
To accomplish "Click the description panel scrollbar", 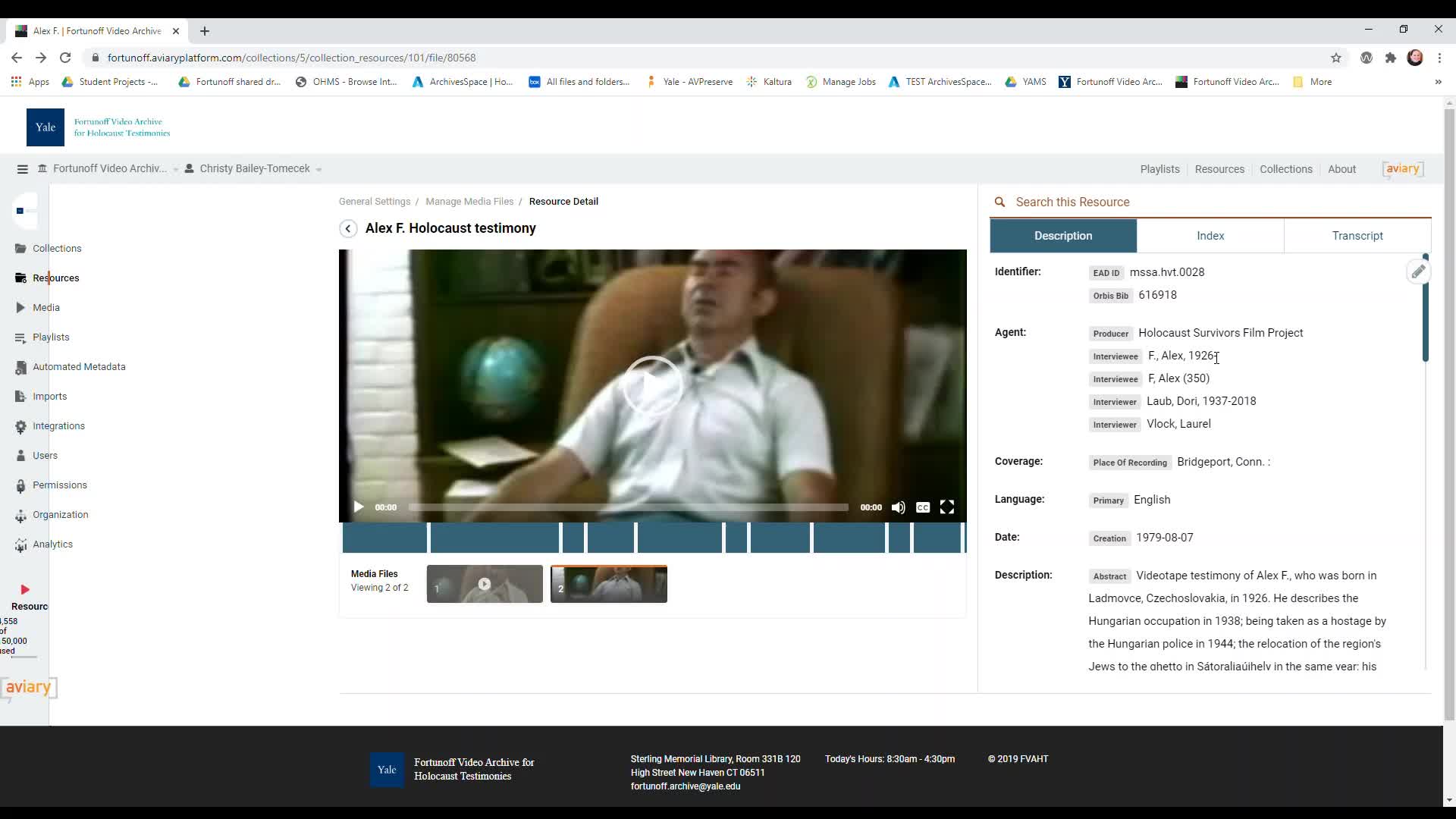I will (x=1426, y=308).
